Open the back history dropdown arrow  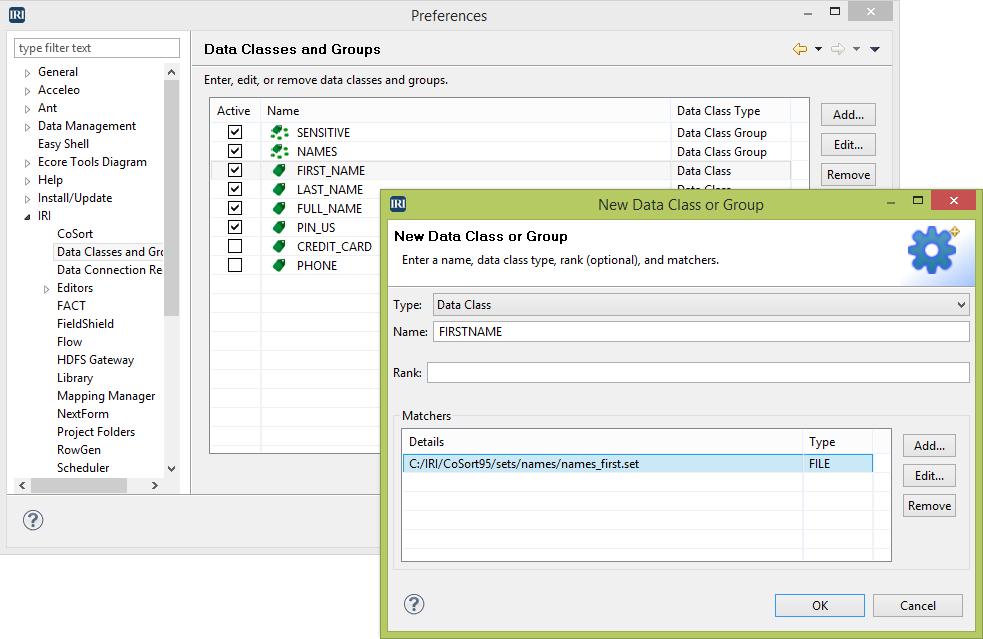818,49
